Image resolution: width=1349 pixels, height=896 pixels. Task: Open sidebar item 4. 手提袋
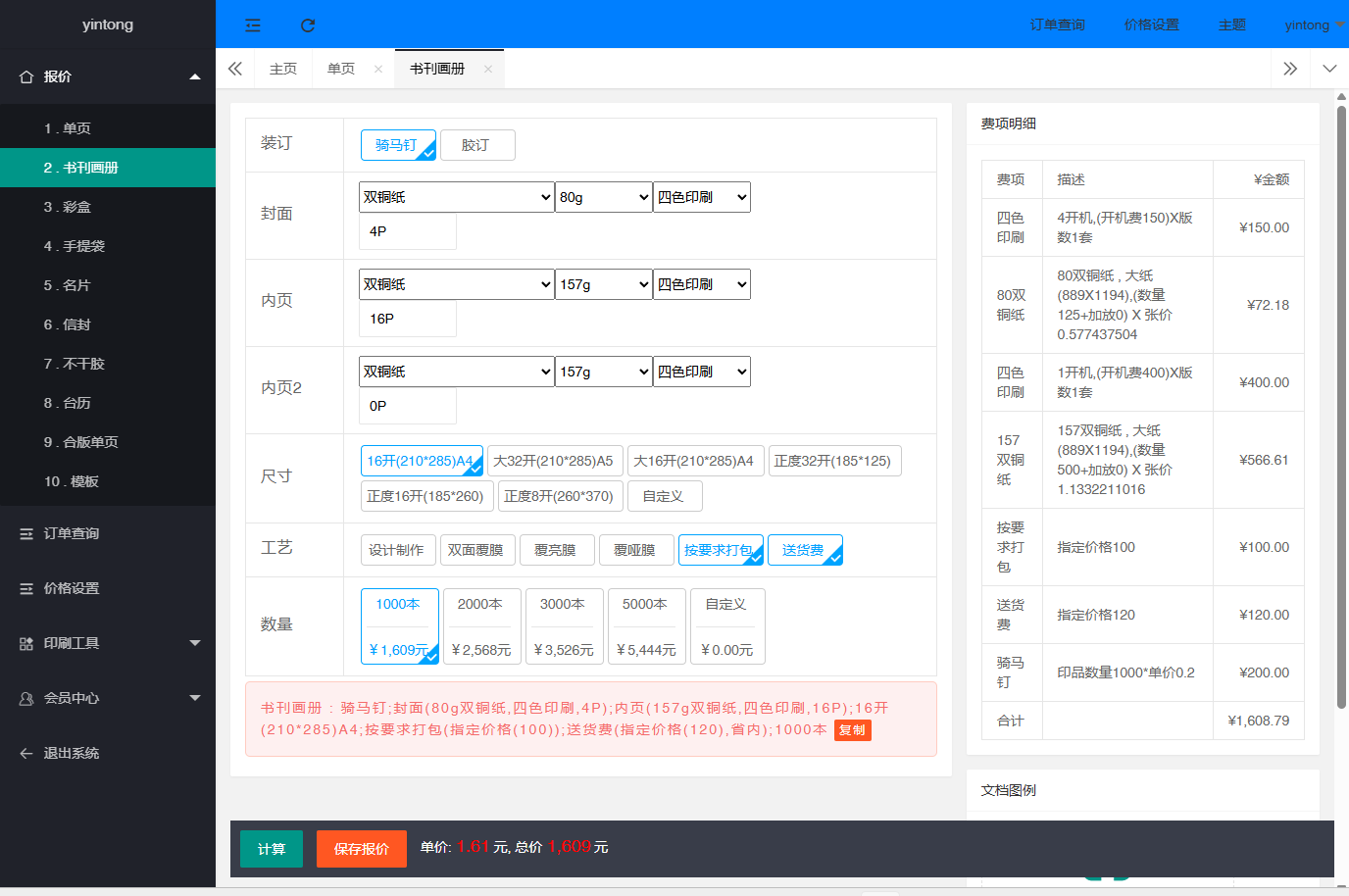tap(108, 246)
